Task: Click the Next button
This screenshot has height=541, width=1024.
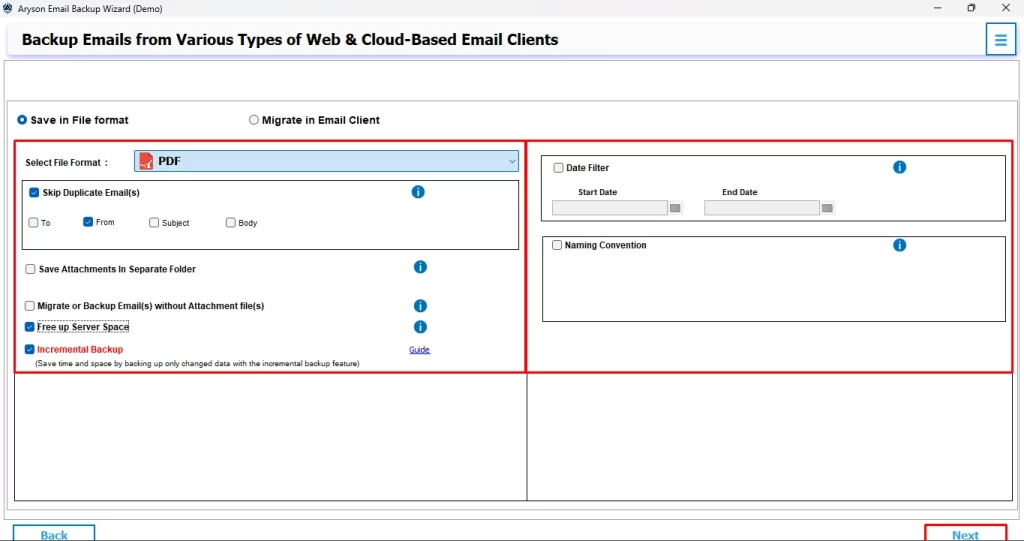Action: tap(965, 533)
